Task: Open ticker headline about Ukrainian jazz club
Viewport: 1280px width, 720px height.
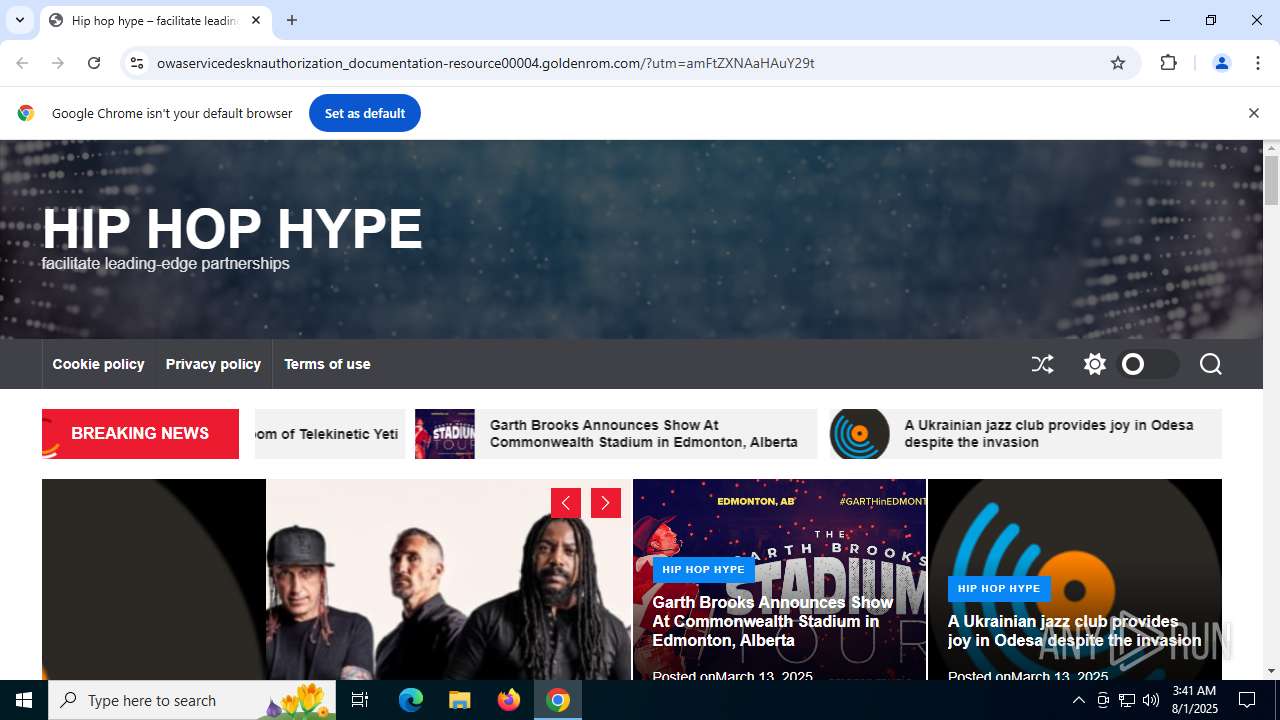Action: point(1049,433)
